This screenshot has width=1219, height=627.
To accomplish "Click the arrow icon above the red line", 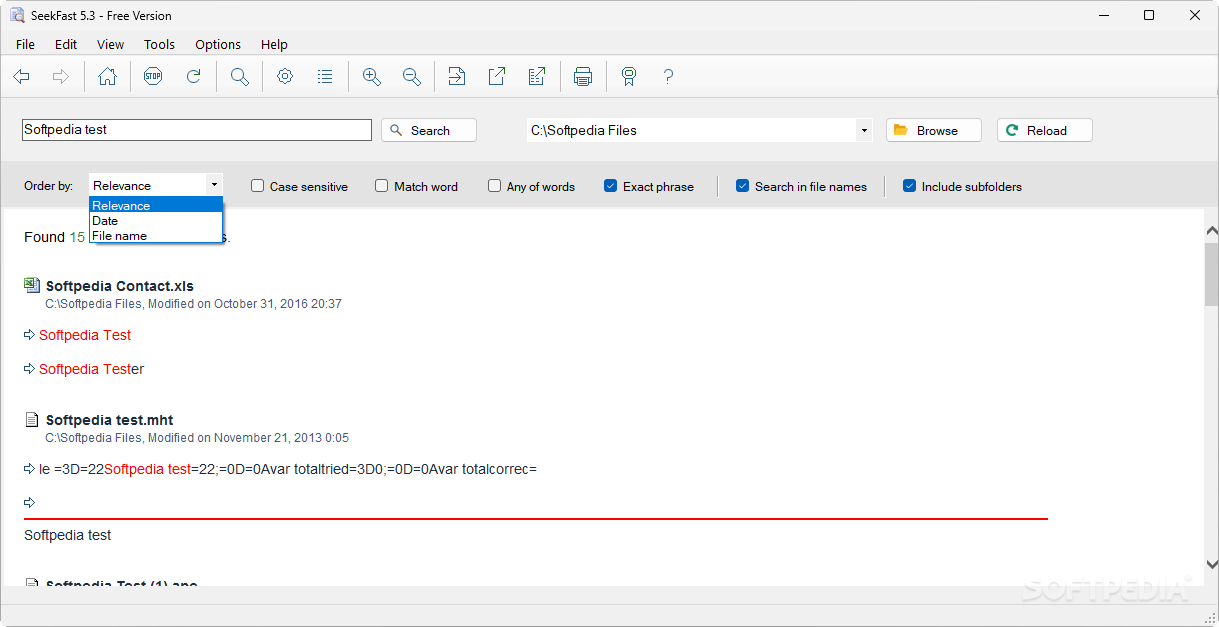I will pos(30,502).
